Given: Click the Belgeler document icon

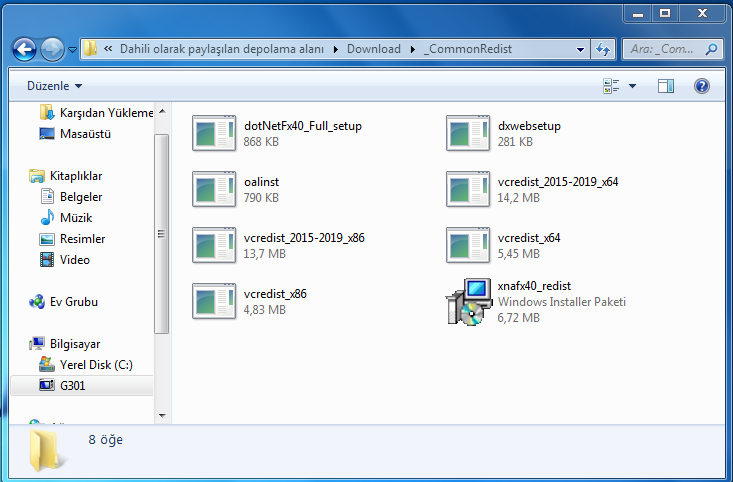Looking at the screenshot, I should click(47, 196).
